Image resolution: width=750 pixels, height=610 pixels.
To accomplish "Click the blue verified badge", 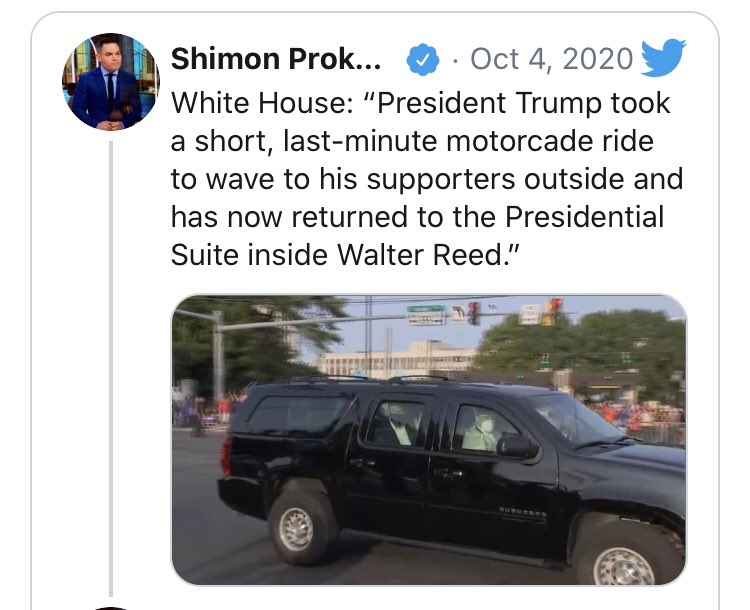I will tap(422, 59).
